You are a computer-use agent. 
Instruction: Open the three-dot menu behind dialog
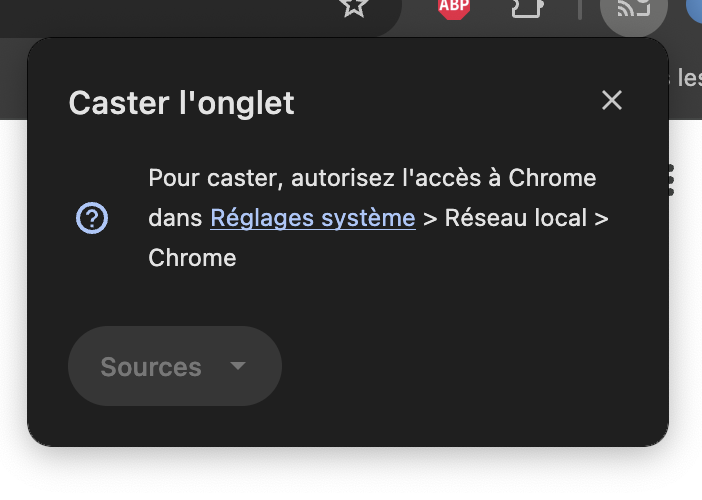(x=672, y=180)
